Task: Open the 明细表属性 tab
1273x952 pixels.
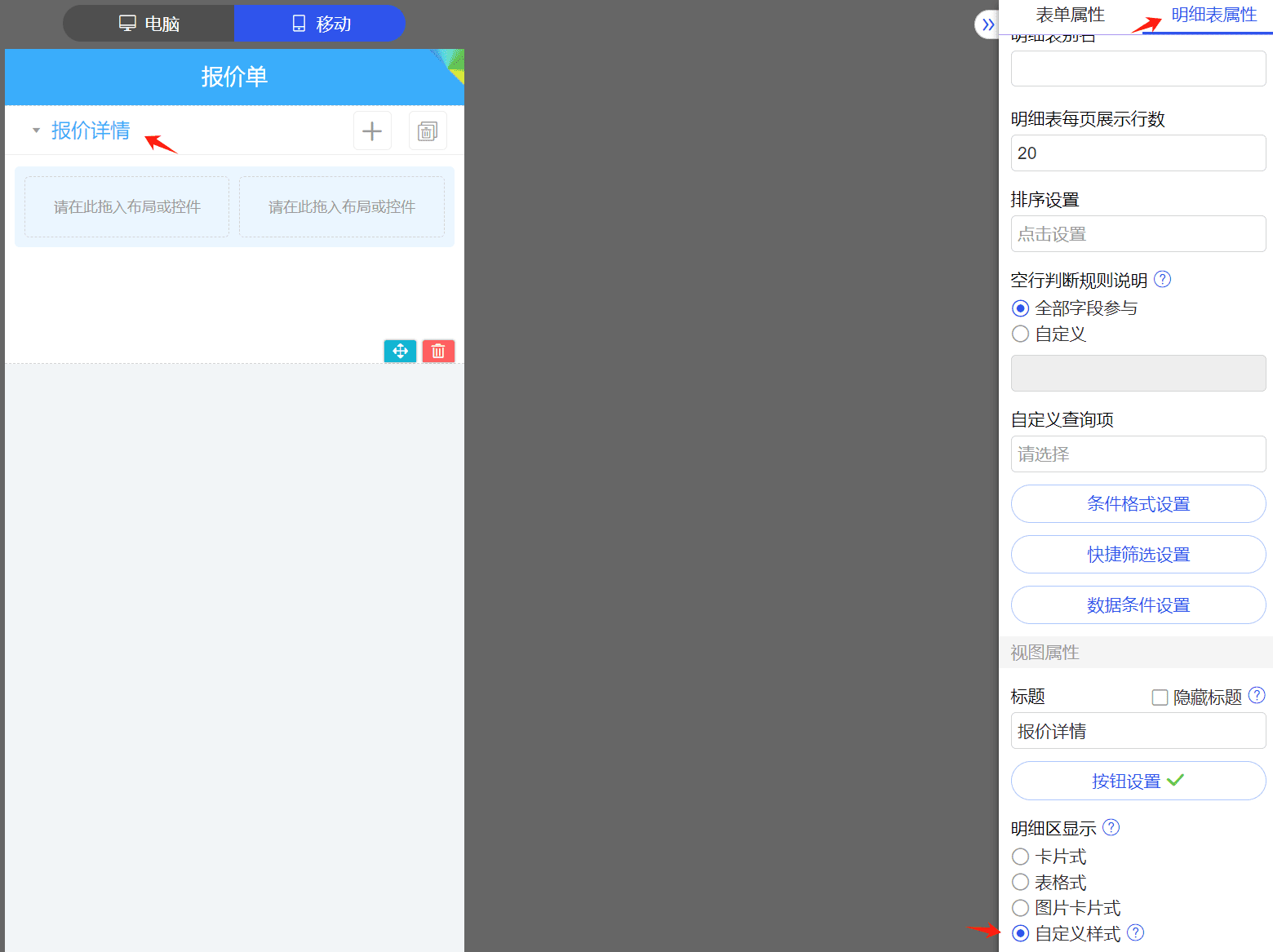Action: [1213, 15]
